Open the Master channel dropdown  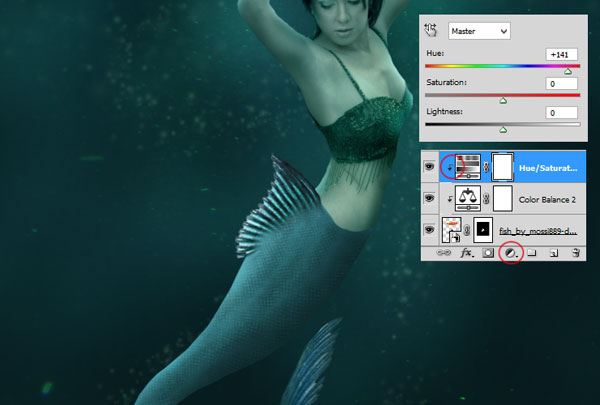tap(479, 31)
